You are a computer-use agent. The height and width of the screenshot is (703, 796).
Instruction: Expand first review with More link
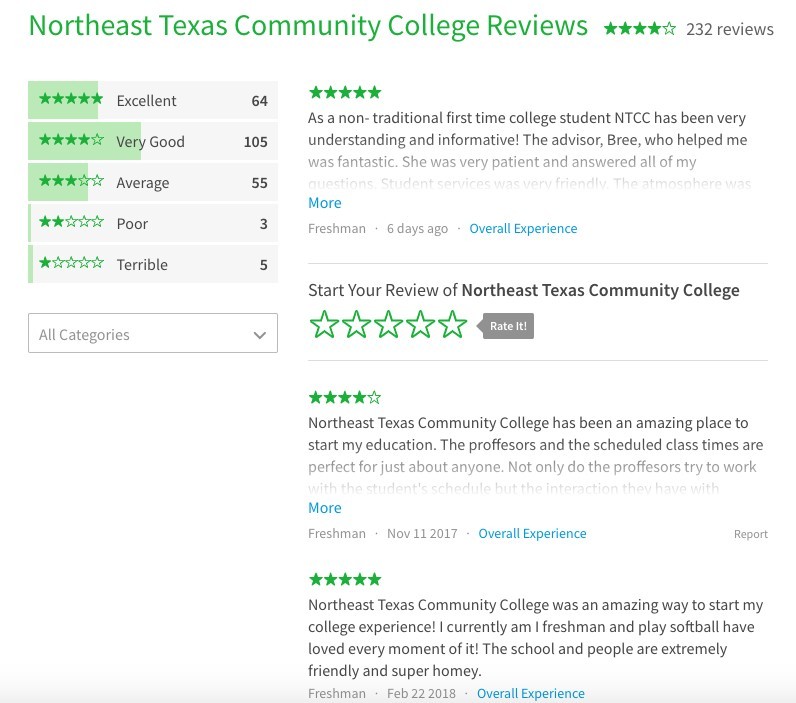tap(325, 203)
